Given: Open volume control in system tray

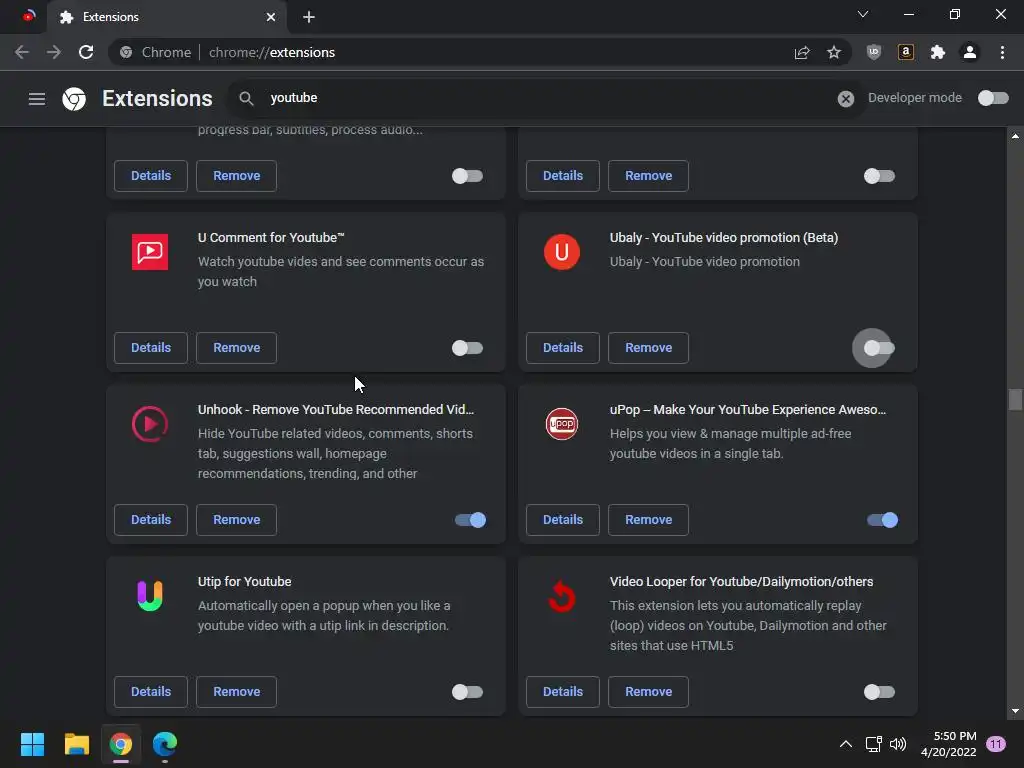Looking at the screenshot, I should (x=898, y=744).
